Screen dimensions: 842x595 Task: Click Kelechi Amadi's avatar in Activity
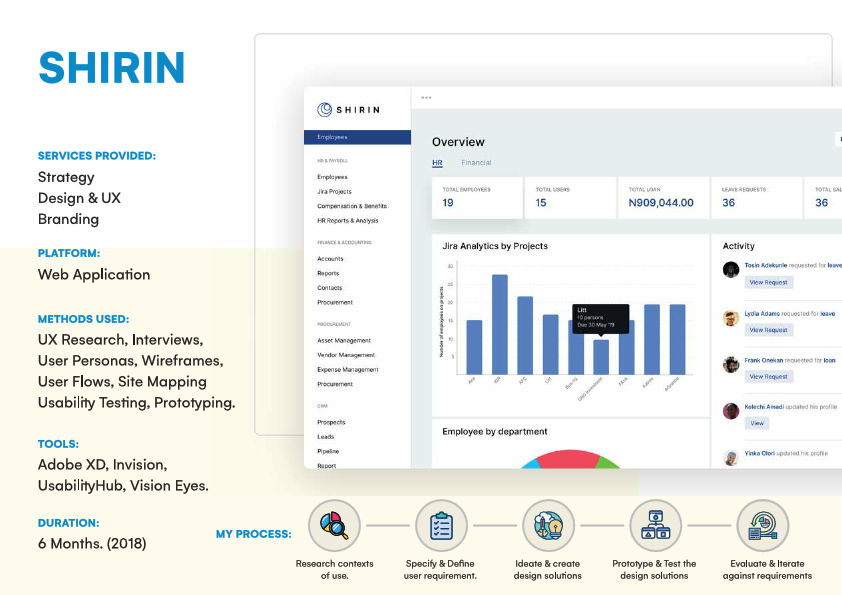pyautogui.click(x=731, y=411)
